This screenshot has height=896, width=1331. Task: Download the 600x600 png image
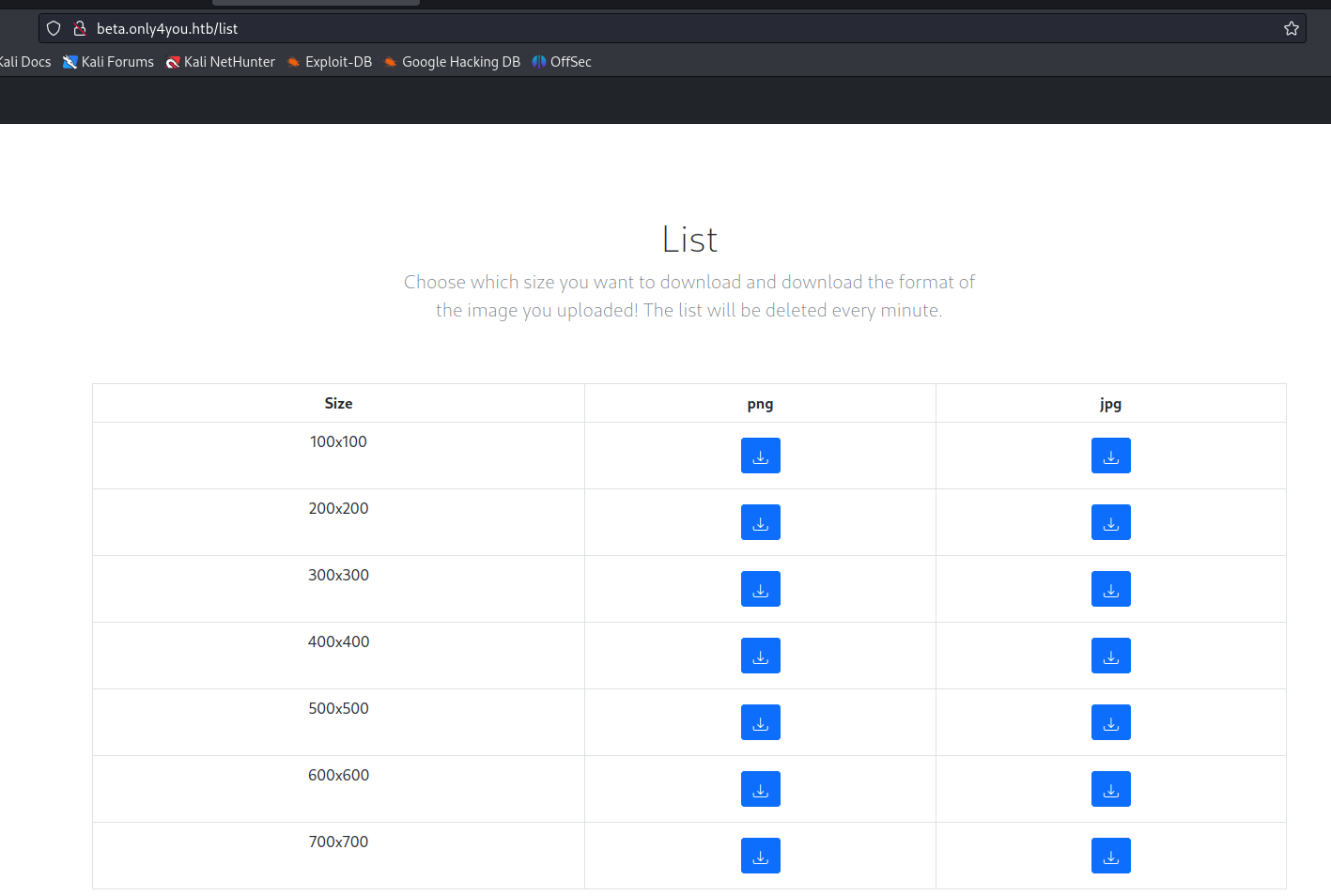click(760, 789)
